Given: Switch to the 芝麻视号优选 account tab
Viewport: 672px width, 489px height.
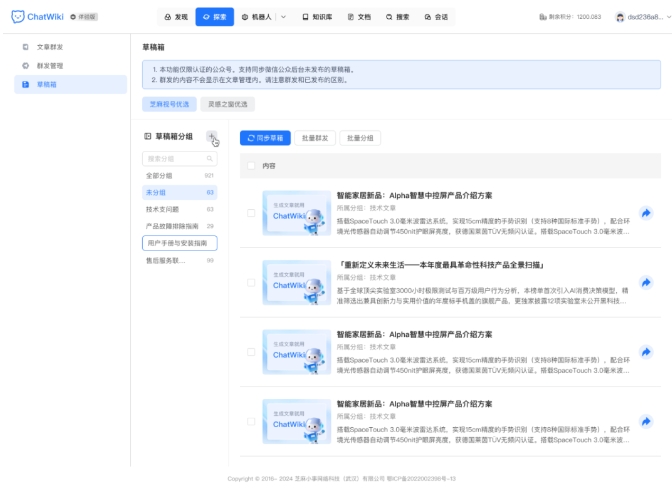Looking at the screenshot, I should (x=169, y=104).
